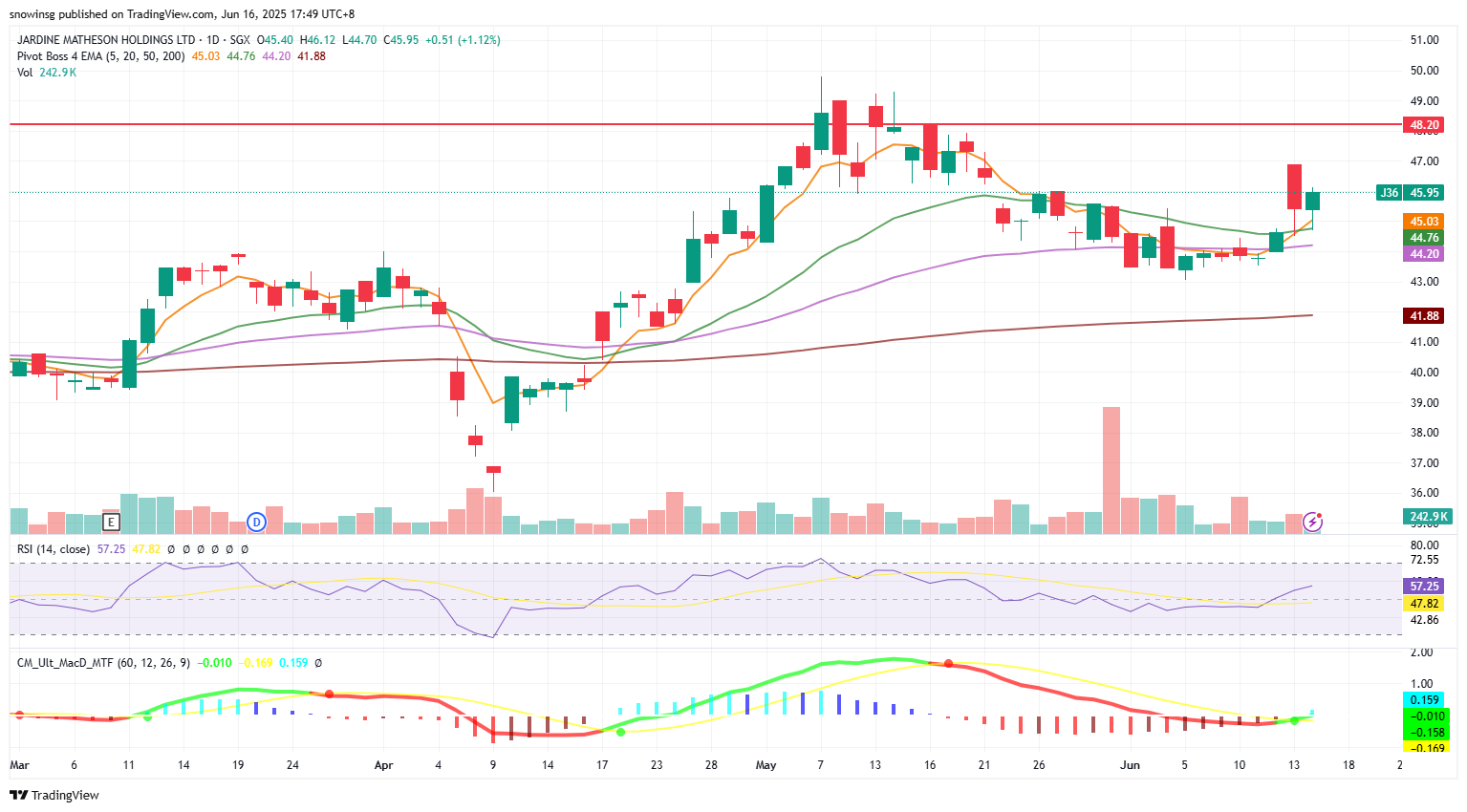Viewport: 1467px width, 812px height.
Task: Click the 'RSI (14, close)' indicator legend
Action: click(x=54, y=549)
